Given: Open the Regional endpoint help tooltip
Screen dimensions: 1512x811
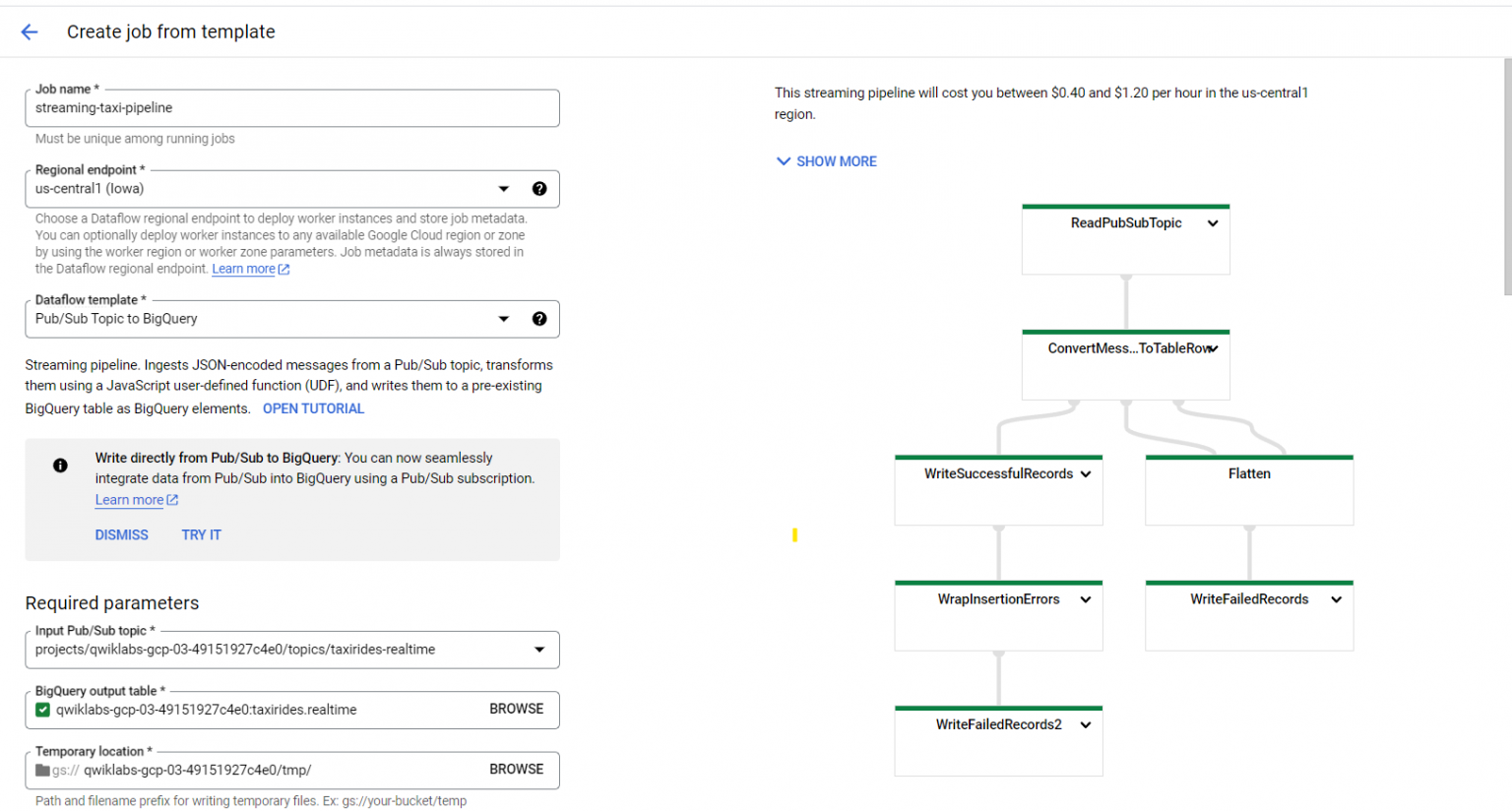Looking at the screenshot, I should [x=539, y=188].
